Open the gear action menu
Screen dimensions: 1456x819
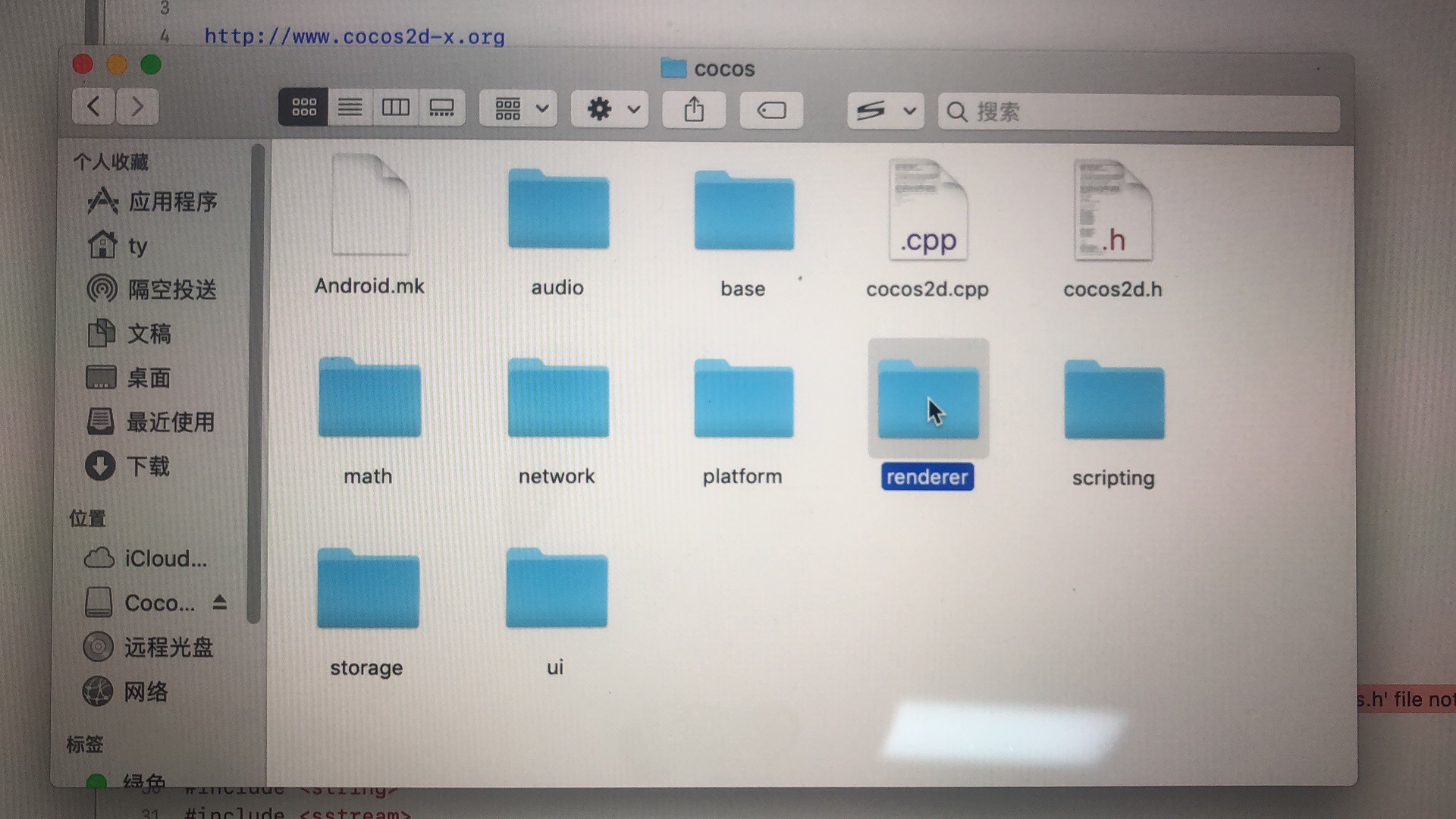point(610,109)
